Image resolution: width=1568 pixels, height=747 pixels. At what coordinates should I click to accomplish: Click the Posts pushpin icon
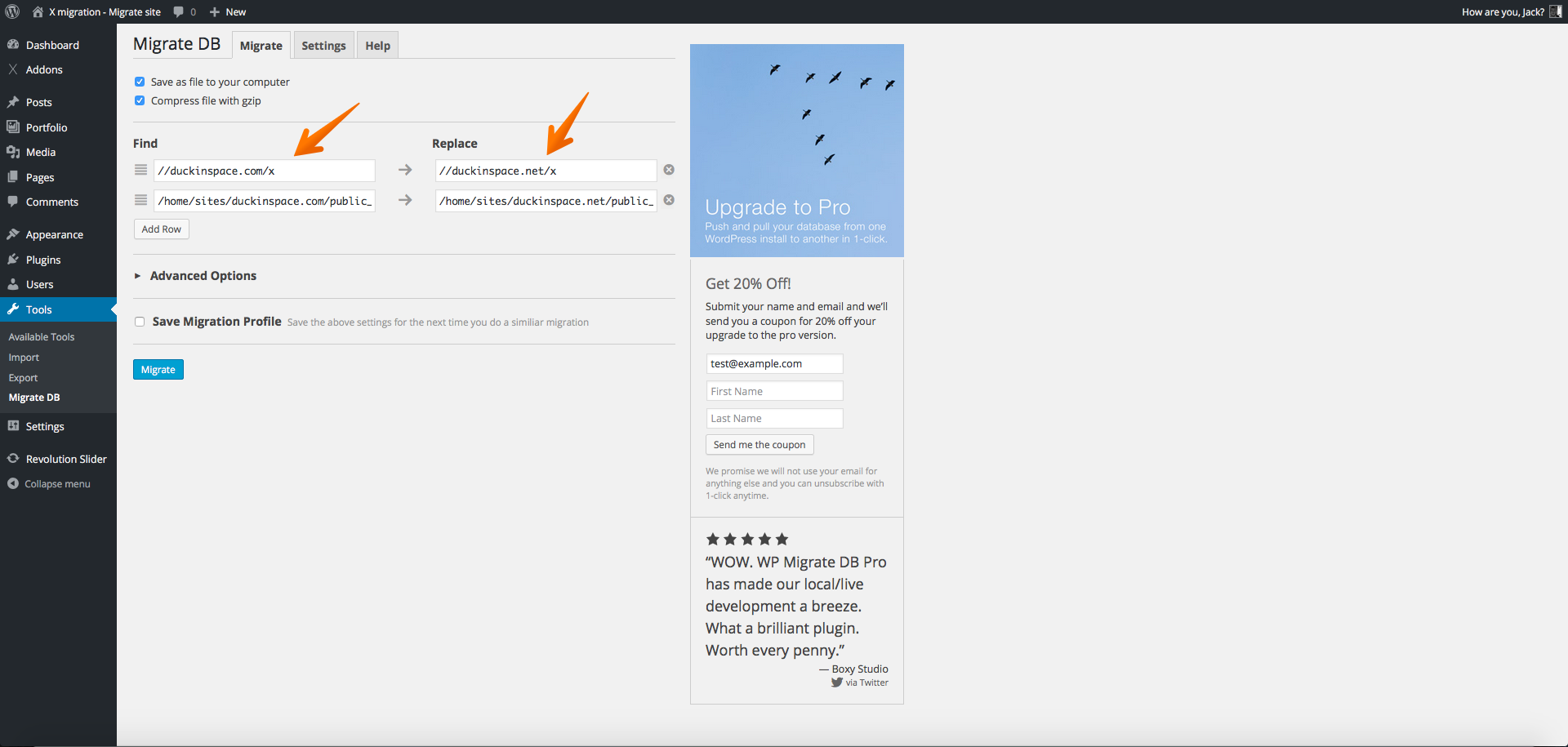tap(13, 102)
